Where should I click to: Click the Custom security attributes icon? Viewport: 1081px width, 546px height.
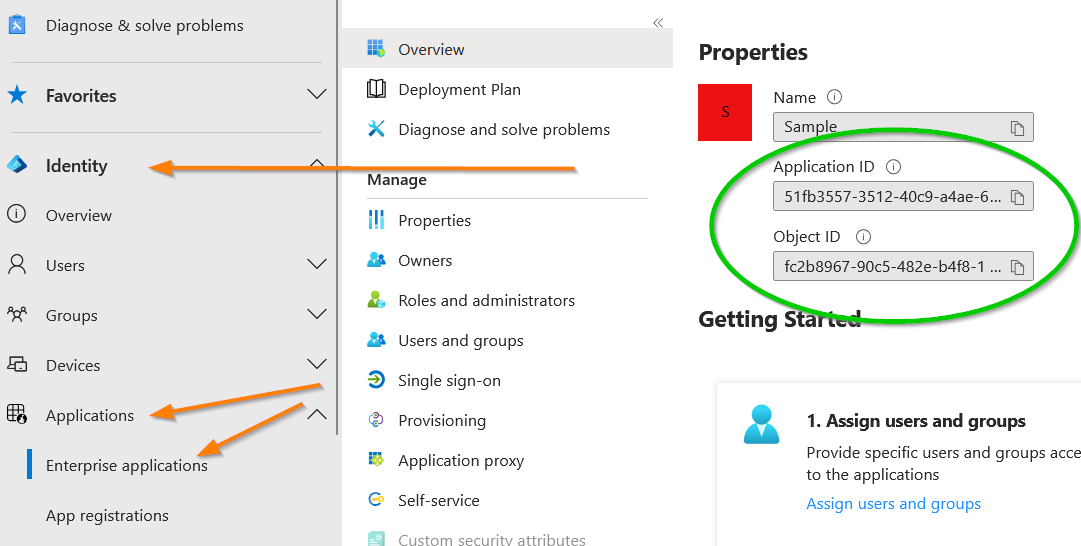coord(376,538)
